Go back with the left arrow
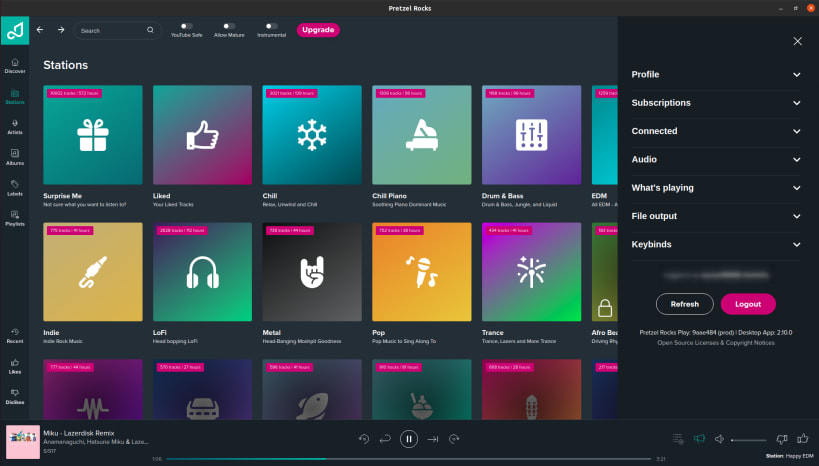The width and height of the screenshot is (819, 466). coord(40,30)
